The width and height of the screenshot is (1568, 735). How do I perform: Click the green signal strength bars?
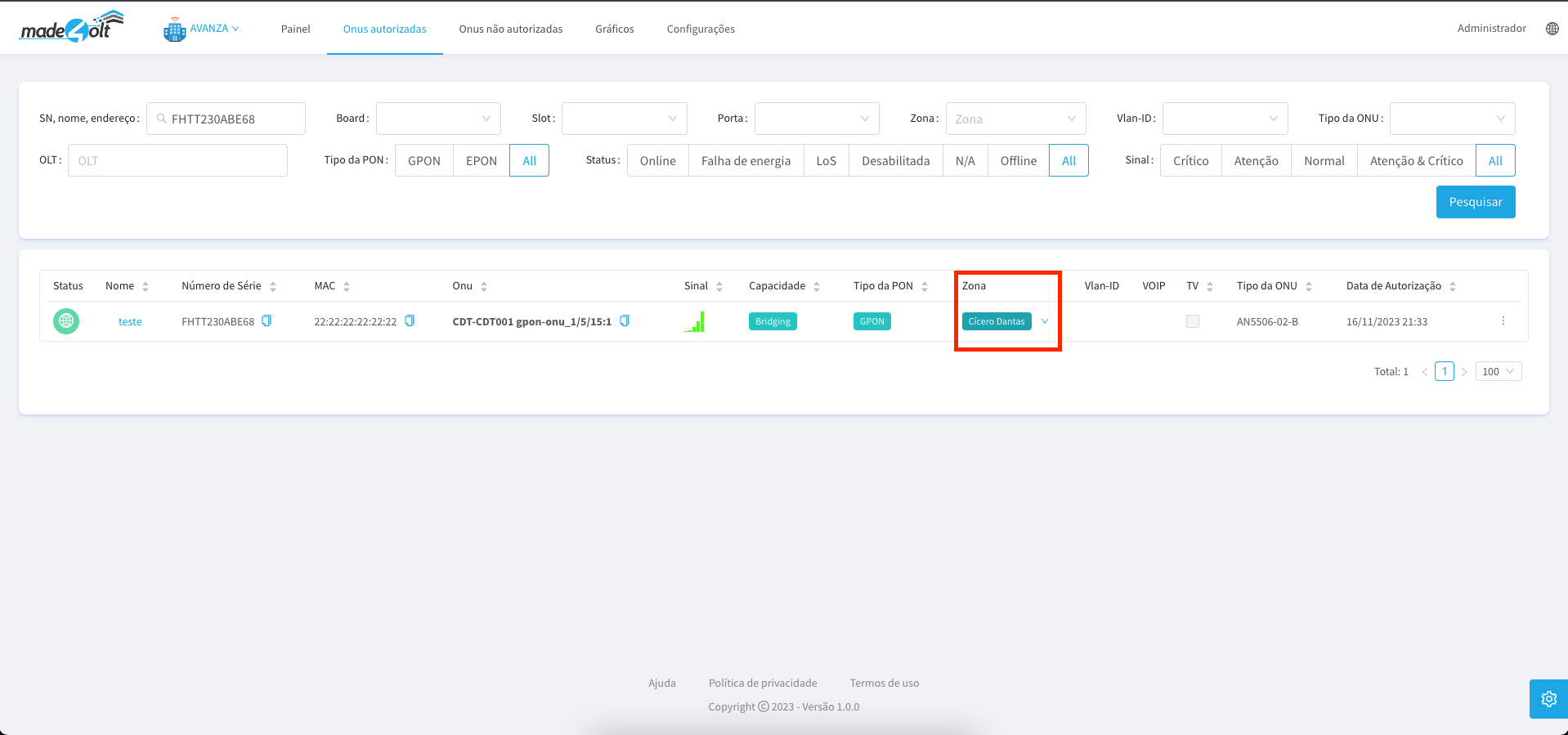(x=695, y=322)
